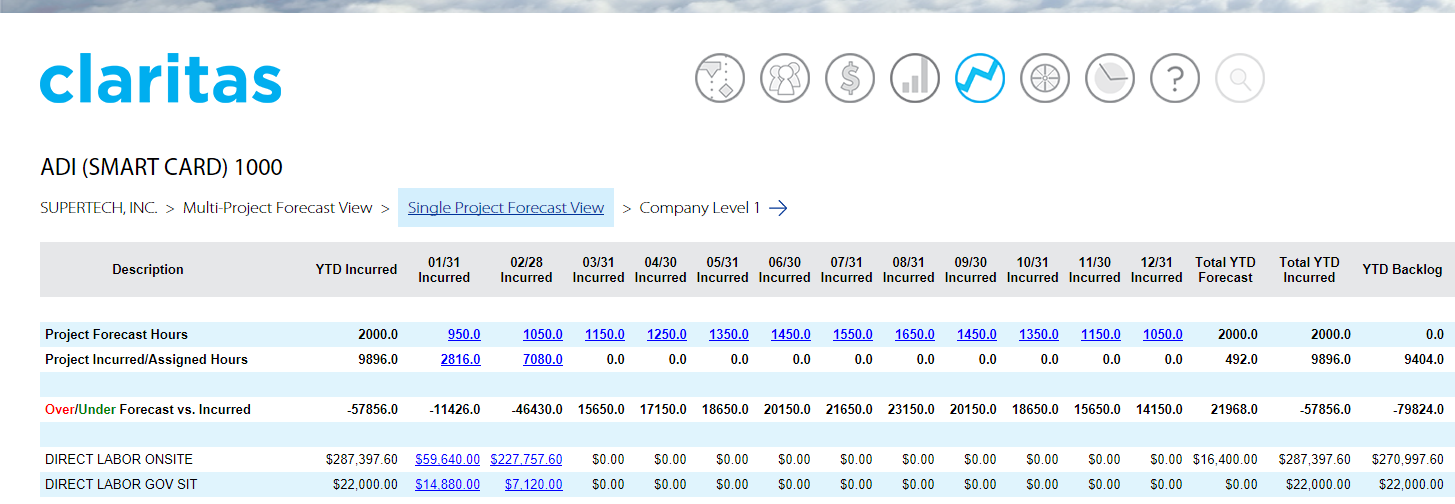Select the Over/Under Forecast vs. Incurred label
Viewport: 1455px width, 504px height.
(148, 410)
